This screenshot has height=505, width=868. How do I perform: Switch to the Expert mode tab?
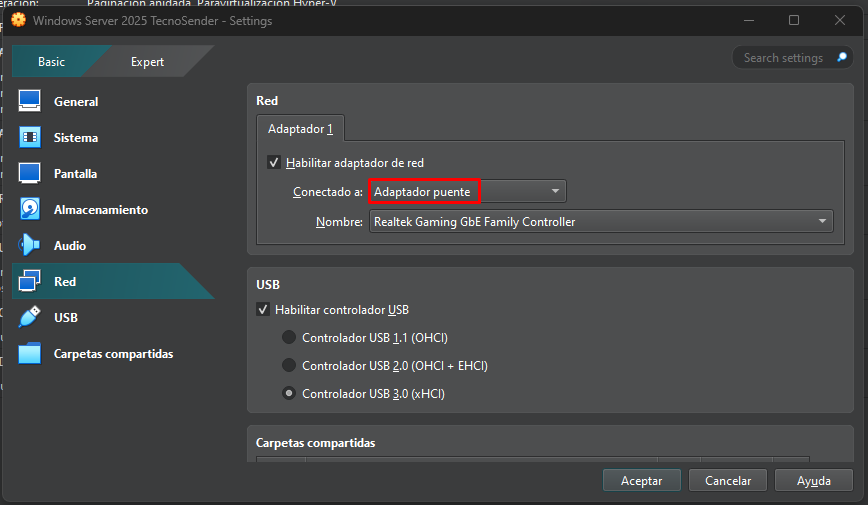[147, 61]
